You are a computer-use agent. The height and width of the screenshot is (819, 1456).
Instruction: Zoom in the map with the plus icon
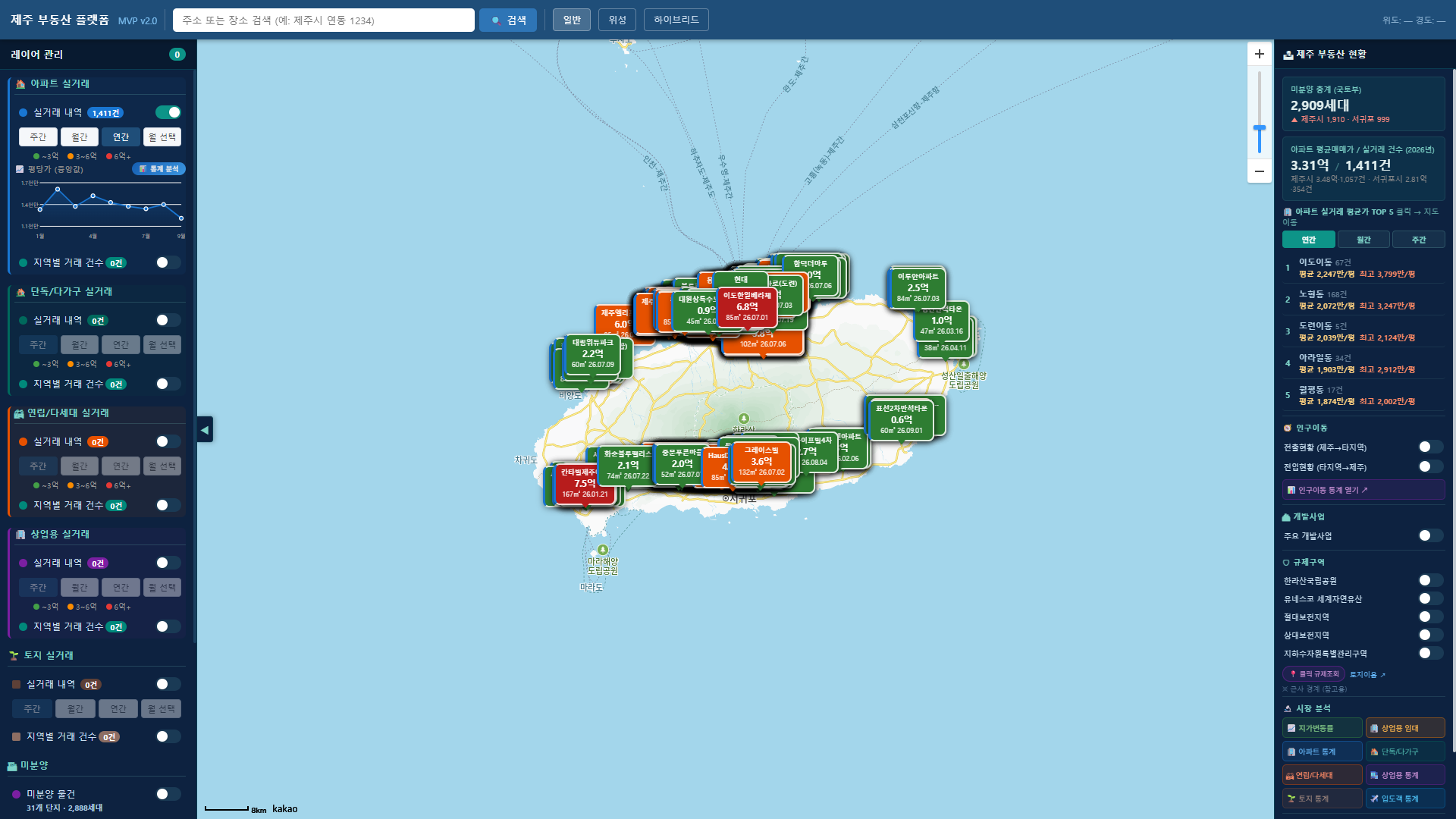pyautogui.click(x=1260, y=54)
